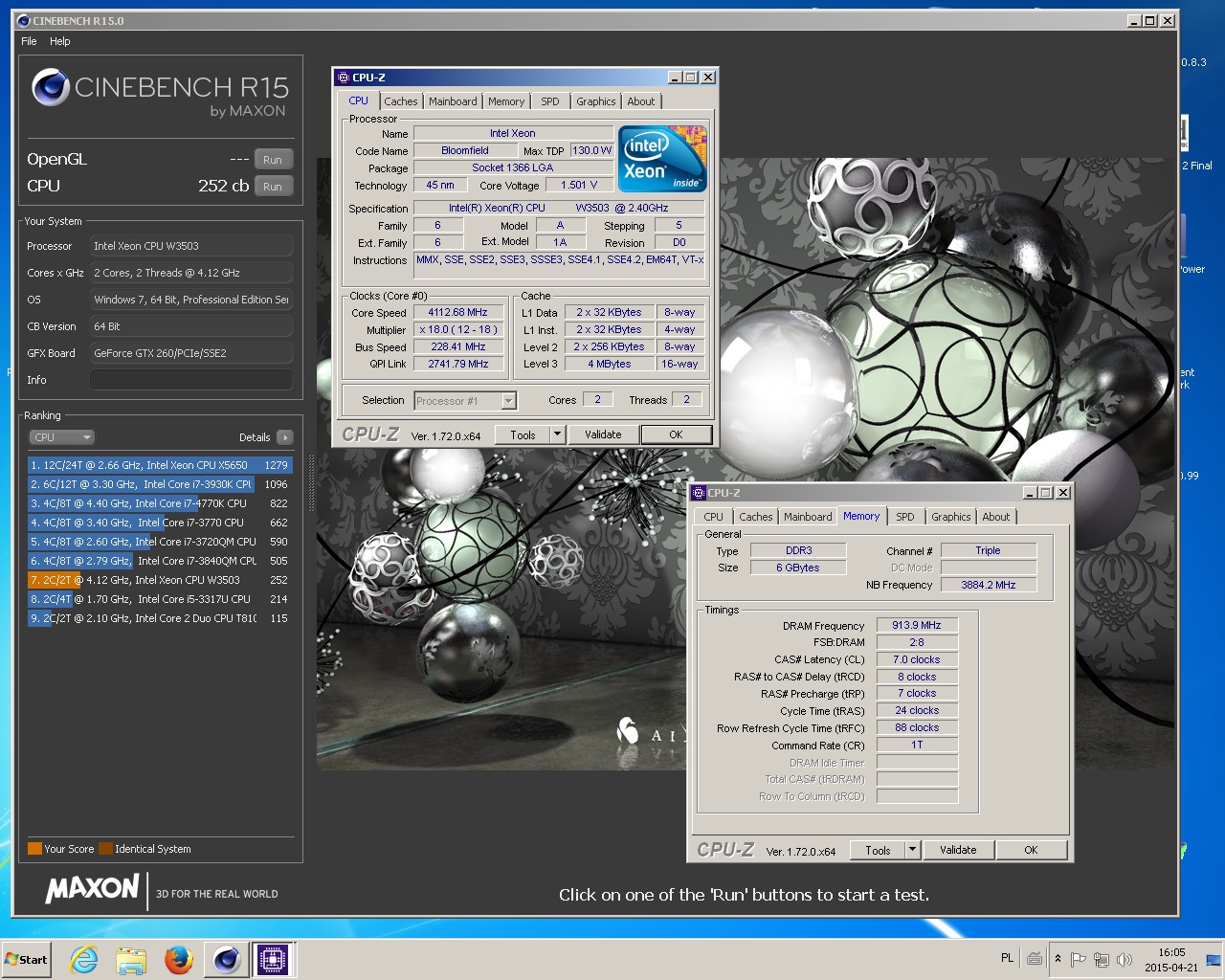Screen dimensions: 1225x980
Task: Switch to CPU-Z taskbar icon
Action: [x=272, y=959]
